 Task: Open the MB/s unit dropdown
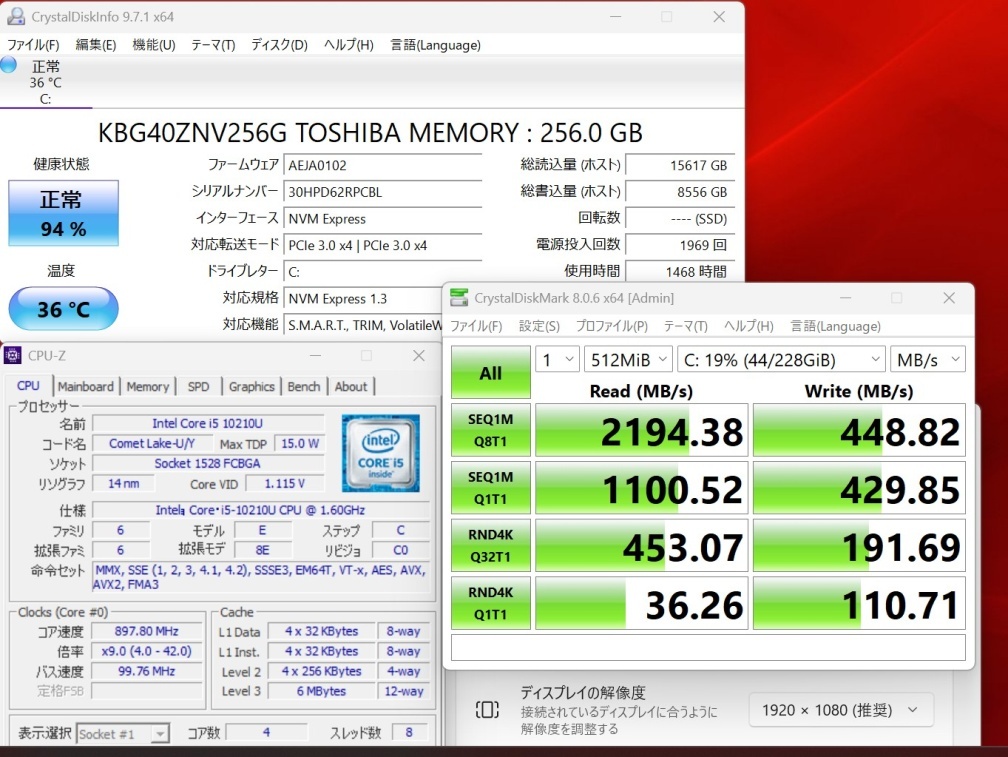(x=927, y=358)
